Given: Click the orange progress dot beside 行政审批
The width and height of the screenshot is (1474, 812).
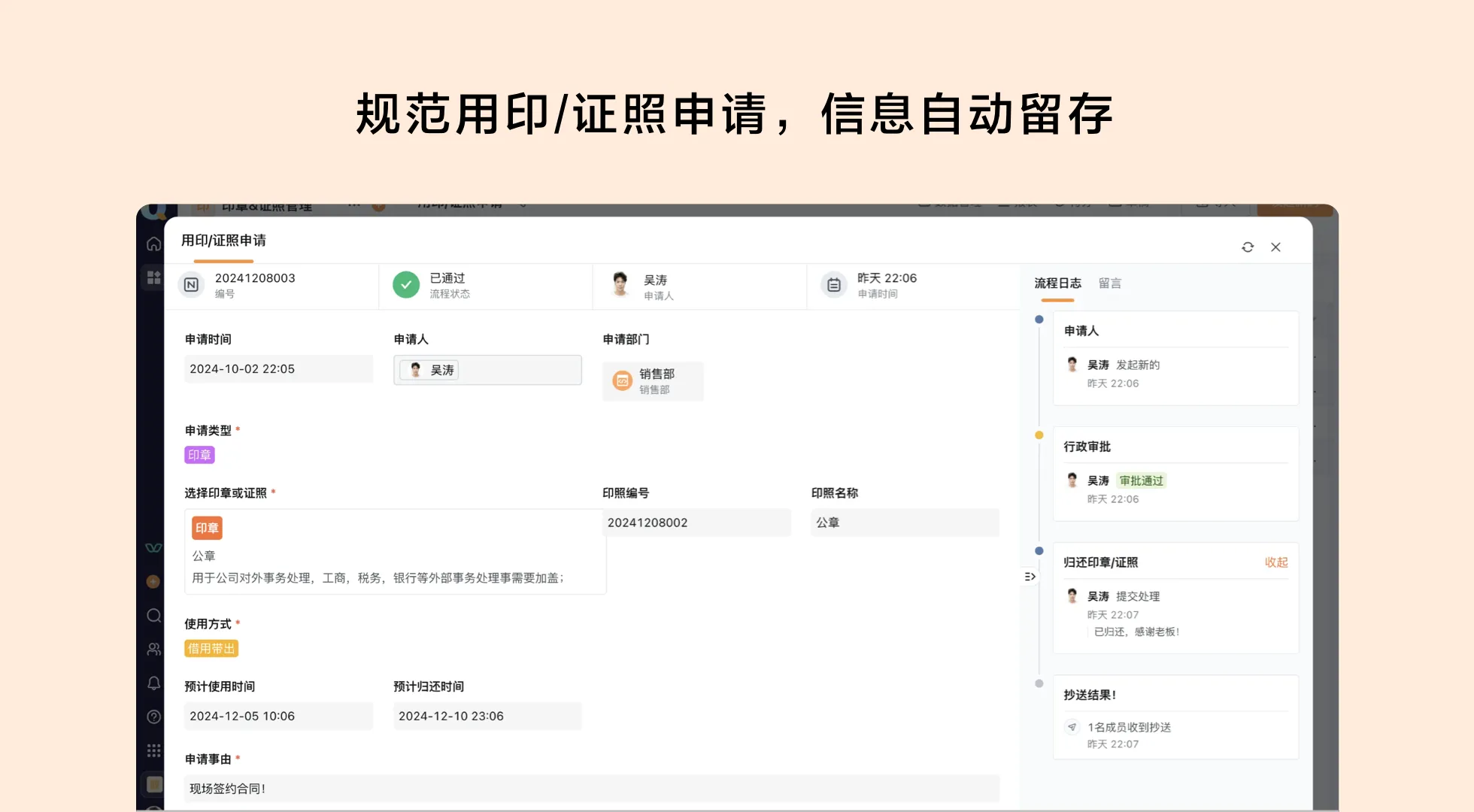Looking at the screenshot, I should coord(1039,435).
